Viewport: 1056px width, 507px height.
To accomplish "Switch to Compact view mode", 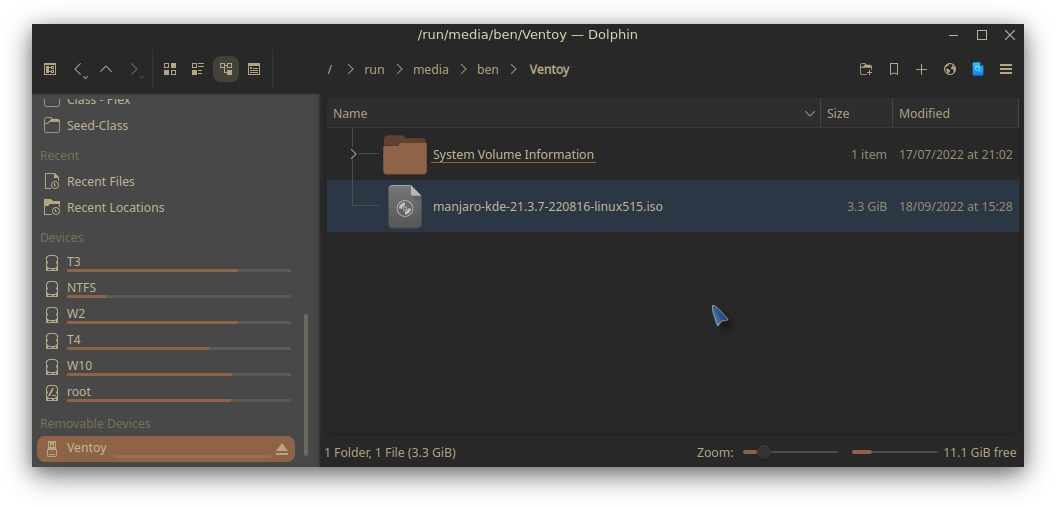I will tap(198, 69).
